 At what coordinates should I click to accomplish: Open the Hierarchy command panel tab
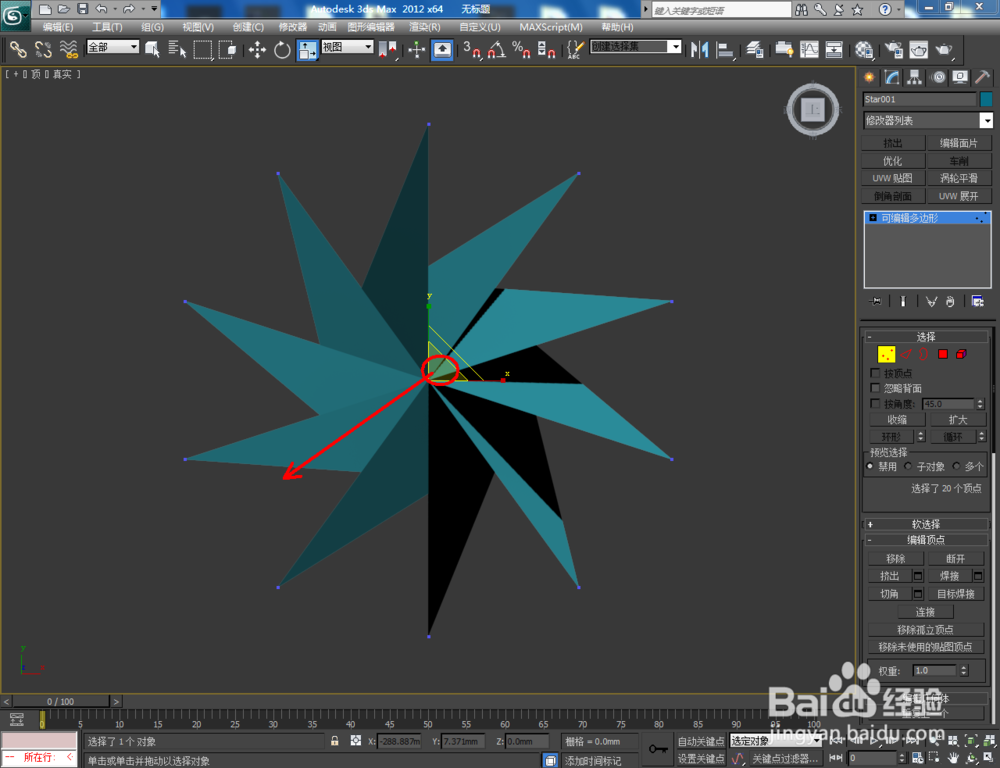coord(915,77)
